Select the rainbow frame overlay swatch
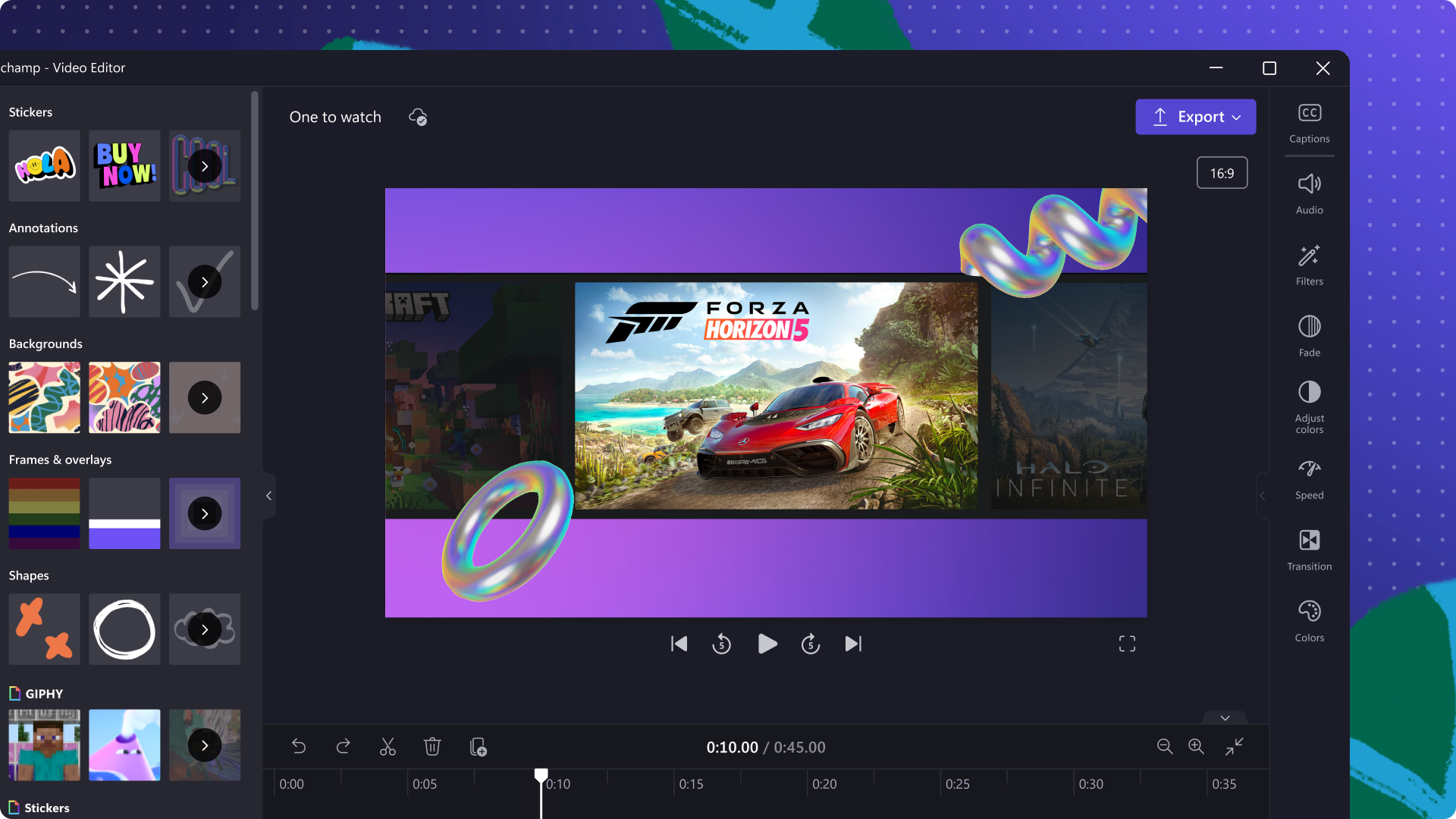 pyautogui.click(x=44, y=513)
